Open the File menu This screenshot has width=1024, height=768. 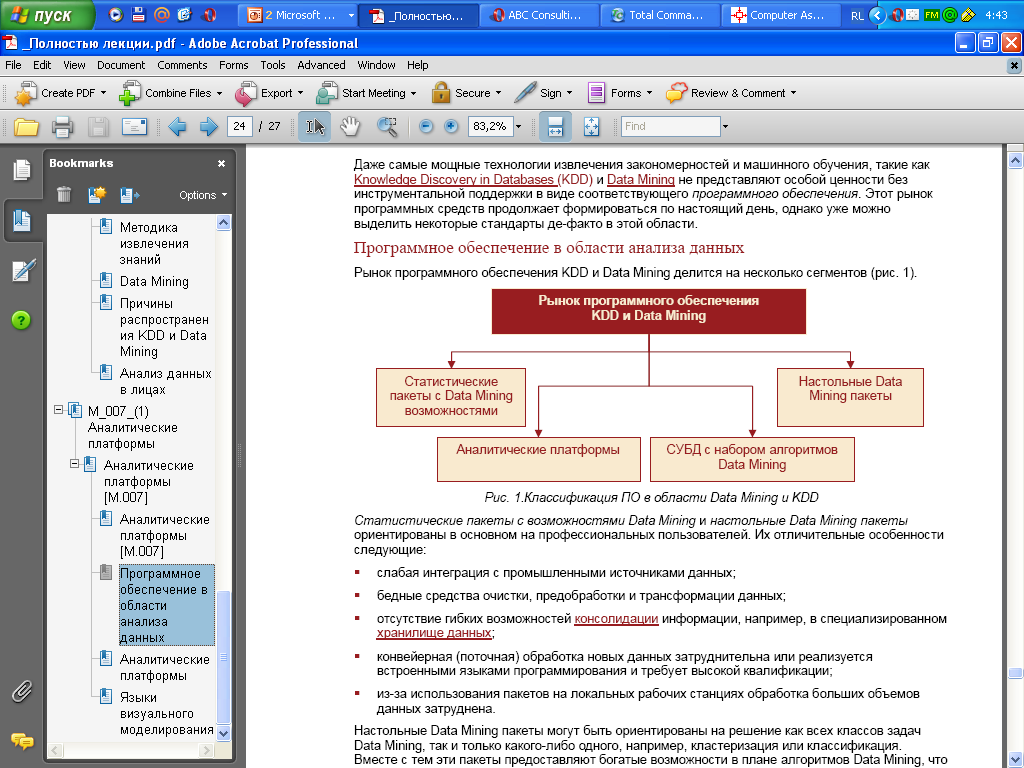tap(13, 65)
